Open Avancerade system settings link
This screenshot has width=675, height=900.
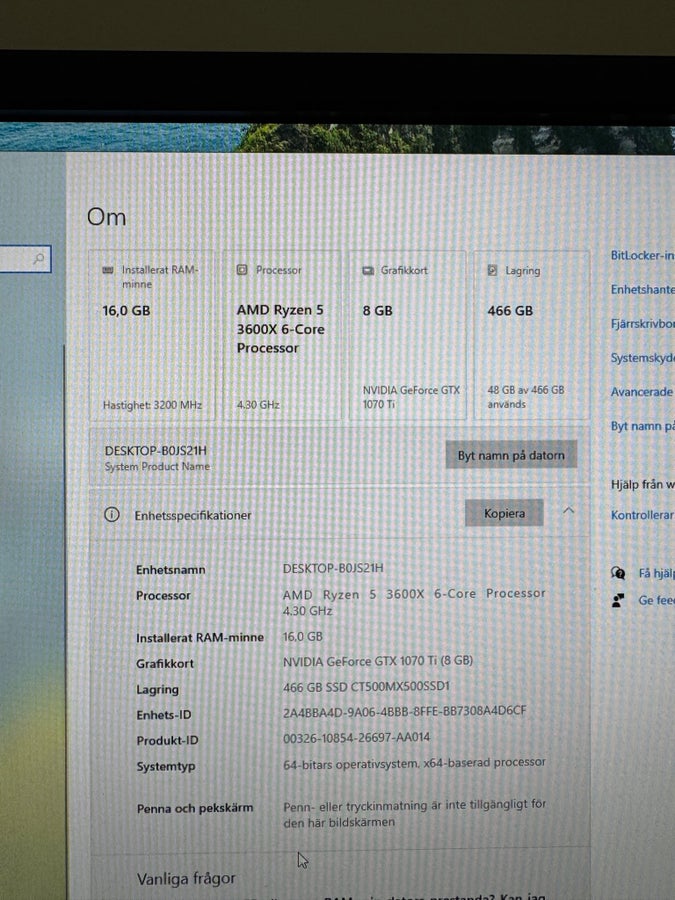(x=641, y=392)
